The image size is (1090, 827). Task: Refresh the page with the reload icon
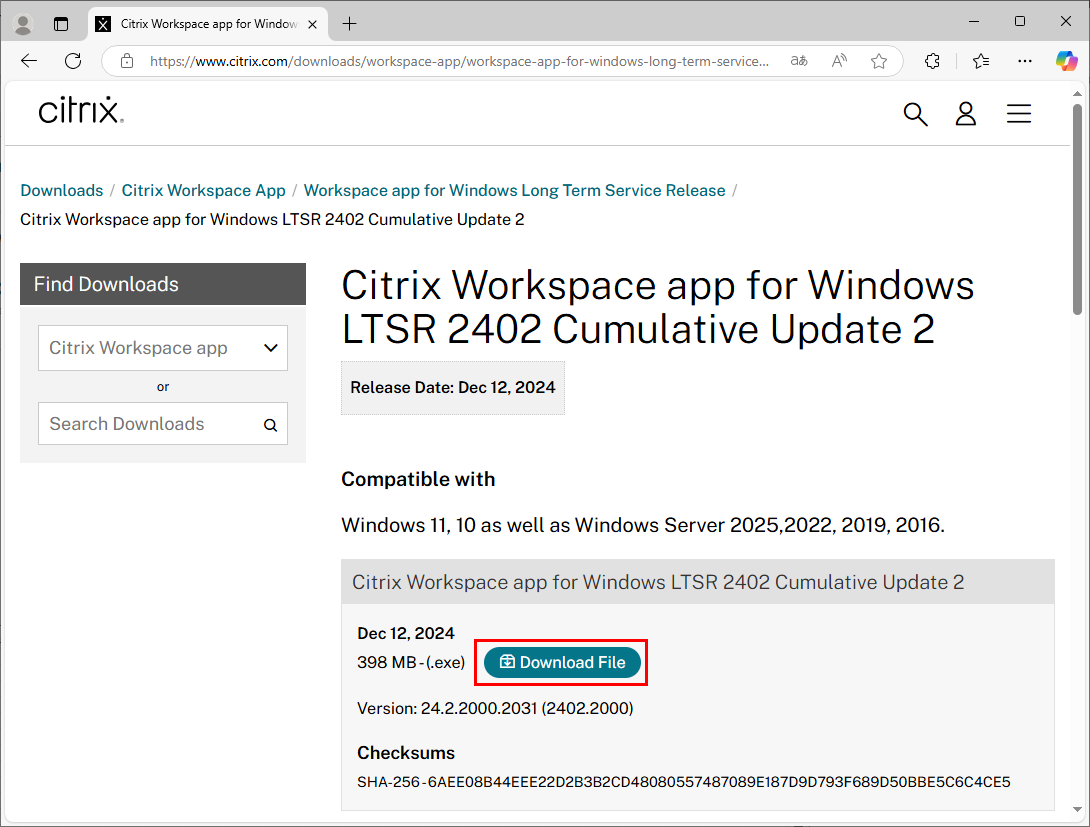[73, 61]
